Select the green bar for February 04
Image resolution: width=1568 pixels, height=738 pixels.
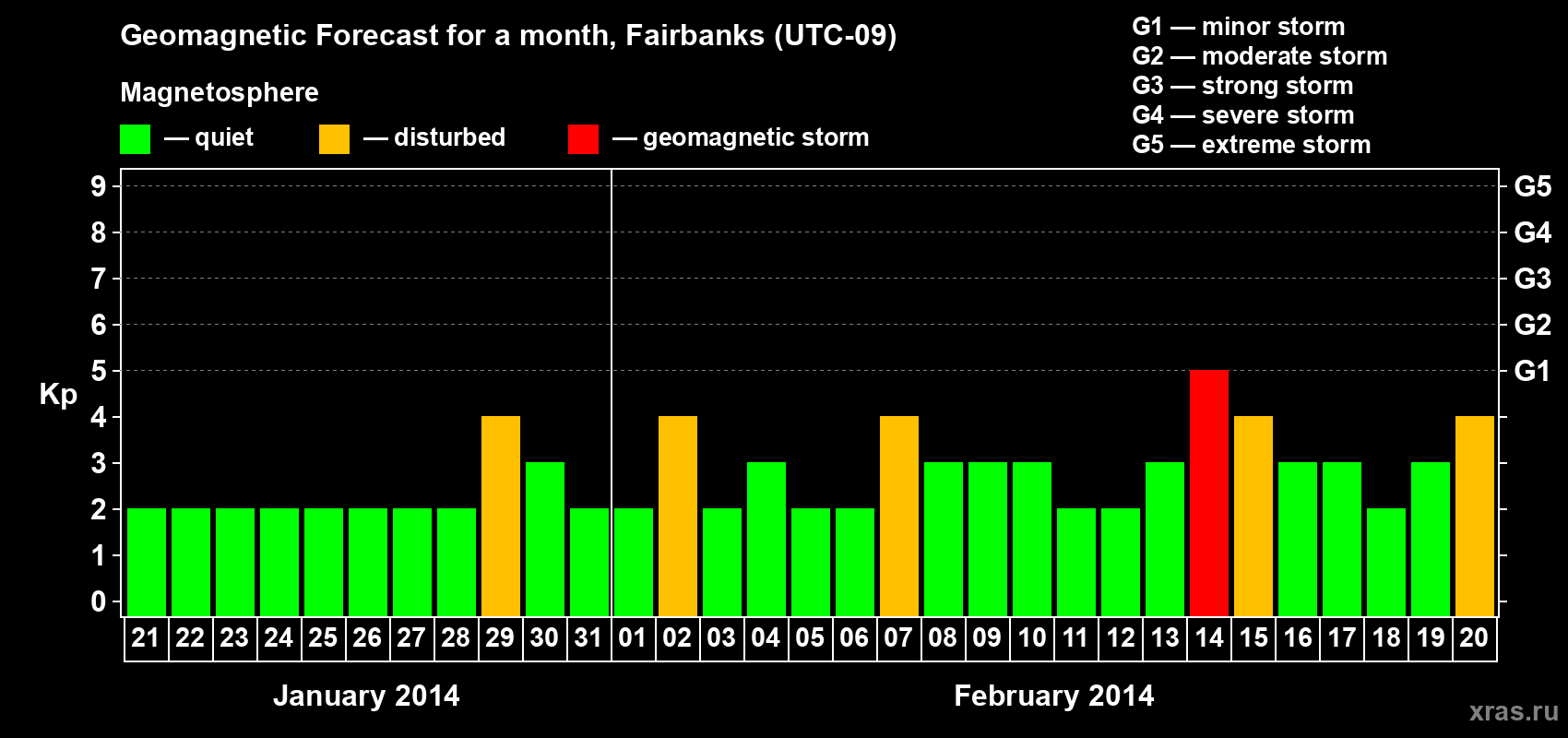point(766,539)
